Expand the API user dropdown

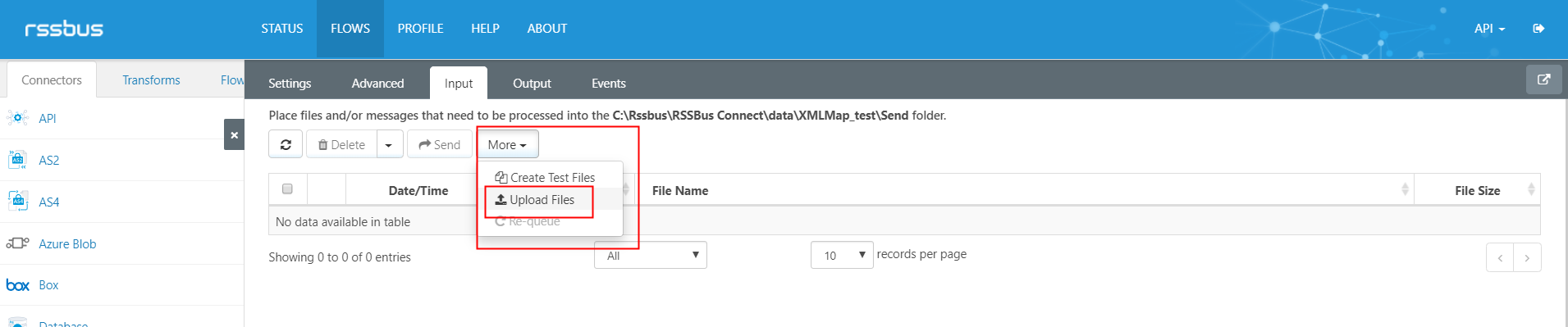(x=1489, y=29)
